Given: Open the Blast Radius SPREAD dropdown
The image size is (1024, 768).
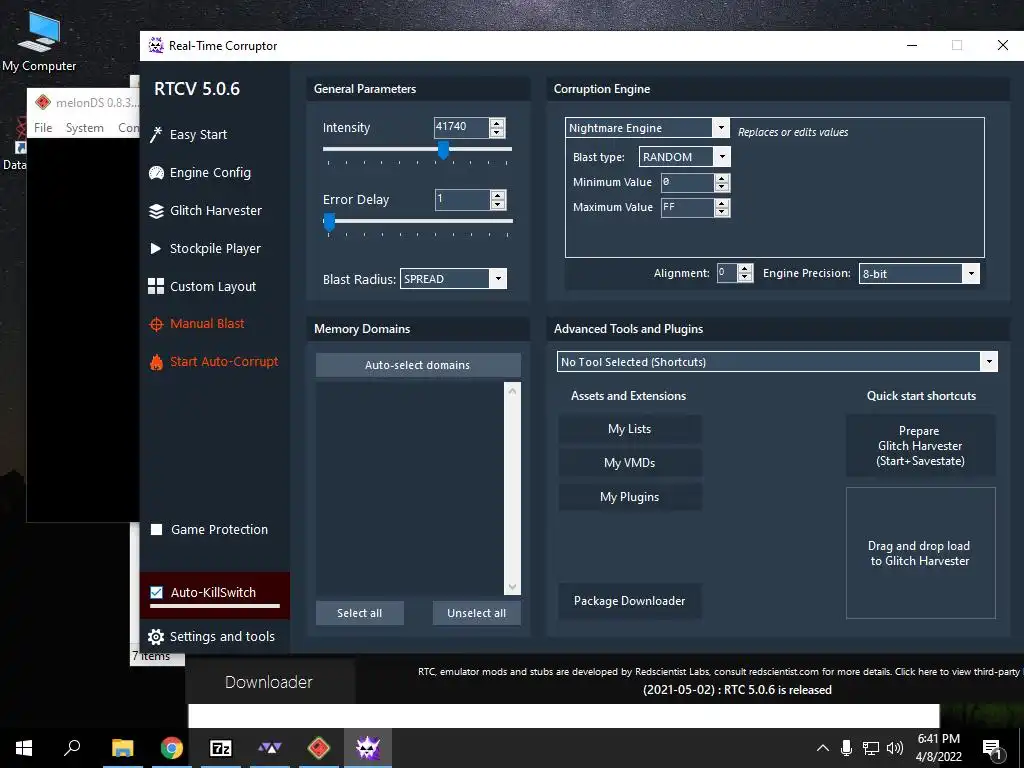Looking at the screenshot, I should click(x=498, y=279).
